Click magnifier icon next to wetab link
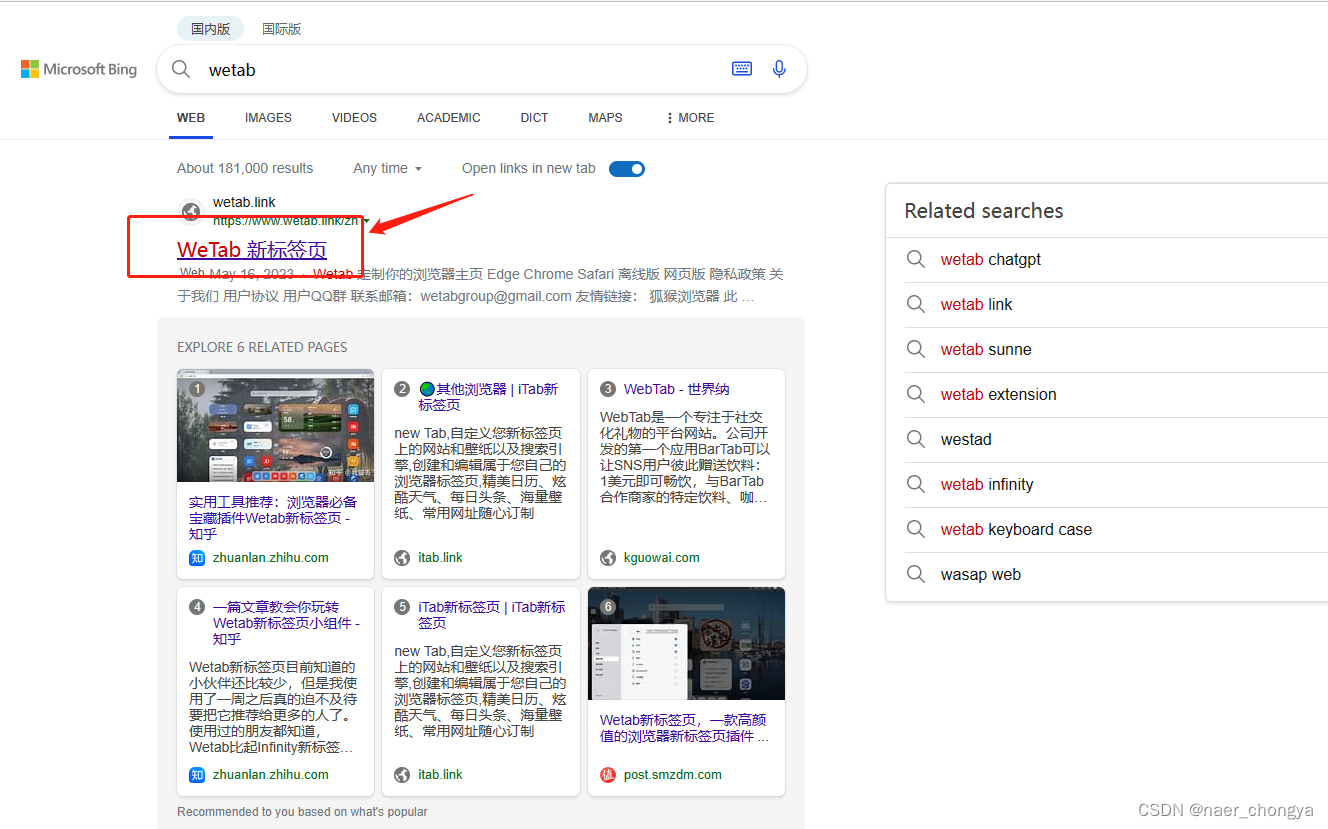Screen dimensions: 1328x829 (915, 304)
